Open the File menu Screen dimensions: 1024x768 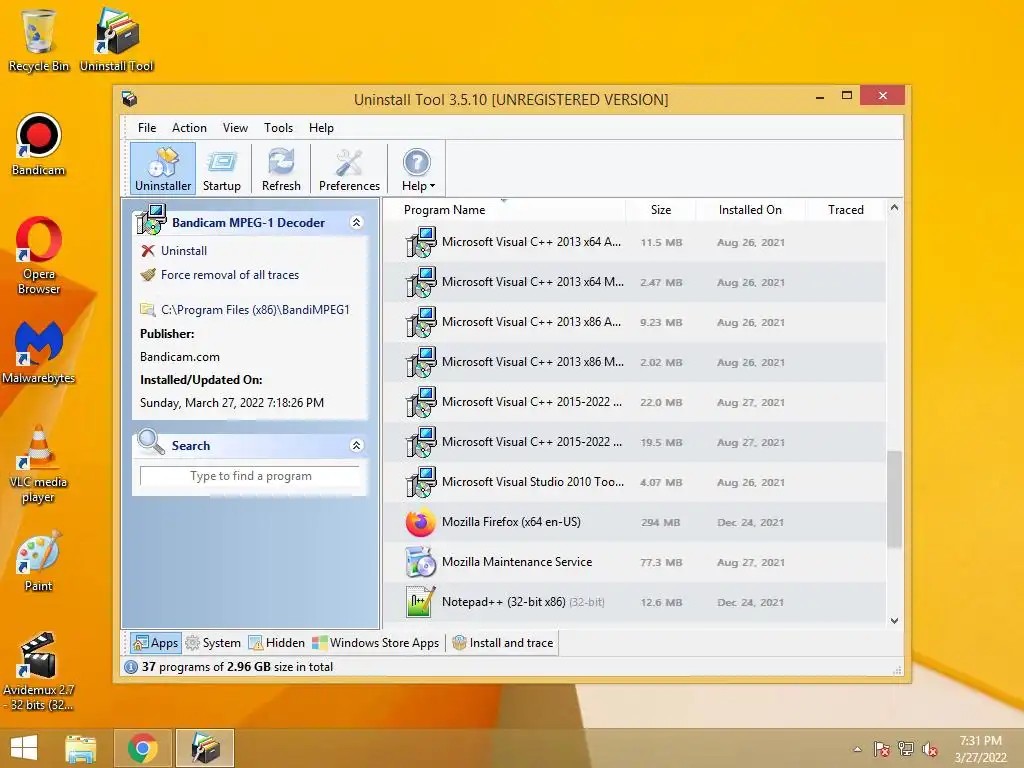[147, 128]
